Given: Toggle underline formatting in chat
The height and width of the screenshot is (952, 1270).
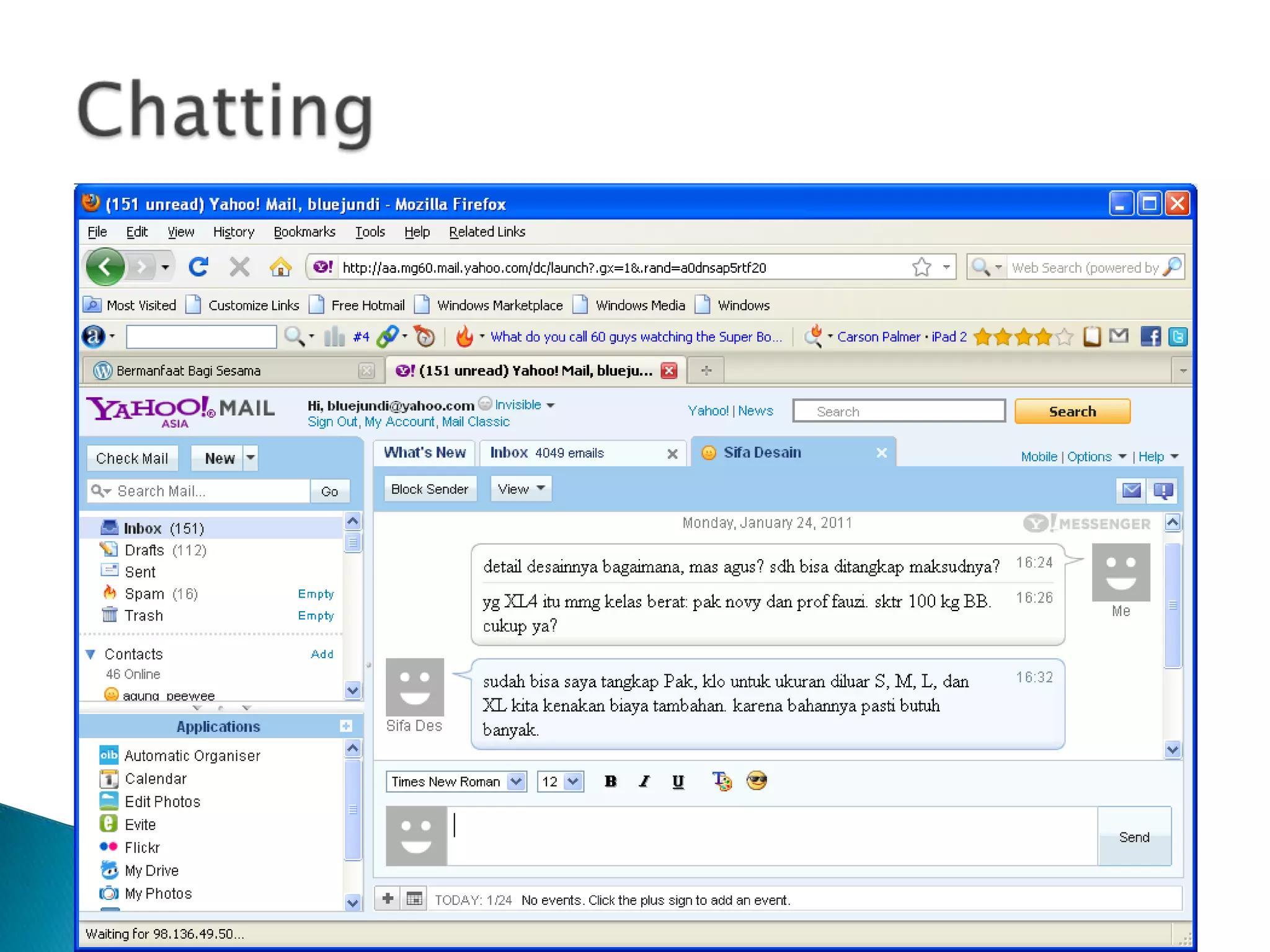Looking at the screenshot, I should pos(678,781).
